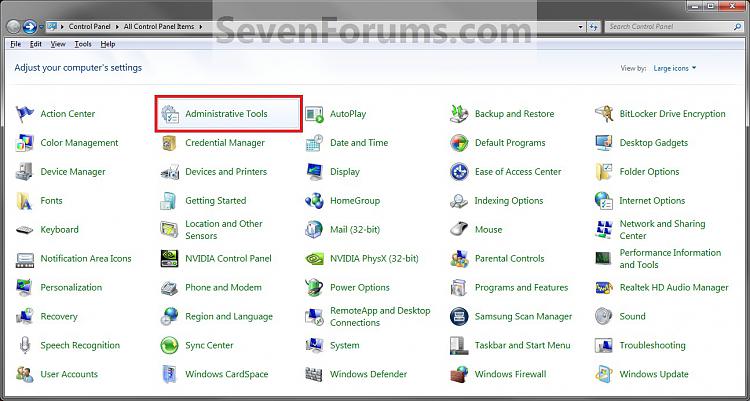The height and width of the screenshot is (401, 750).
Task: Expand the address bar history dropdown arrow
Action: (x=581, y=27)
